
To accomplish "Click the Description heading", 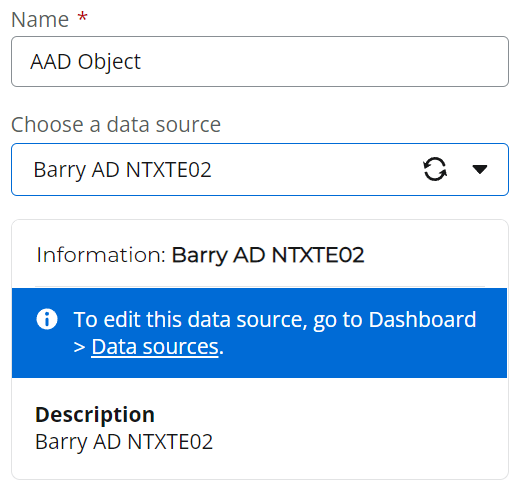I will pos(95,415).
